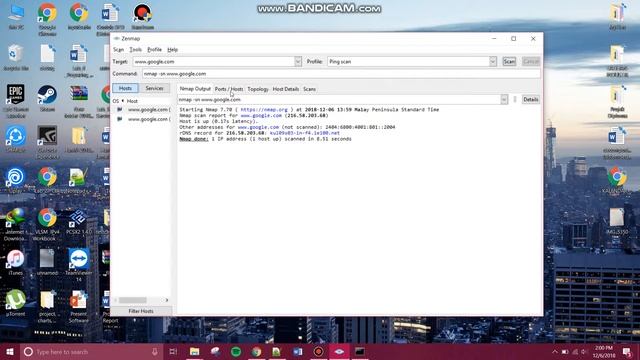Expand the Target dropdown arrow
The height and width of the screenshot is (360, 640).
298,62
